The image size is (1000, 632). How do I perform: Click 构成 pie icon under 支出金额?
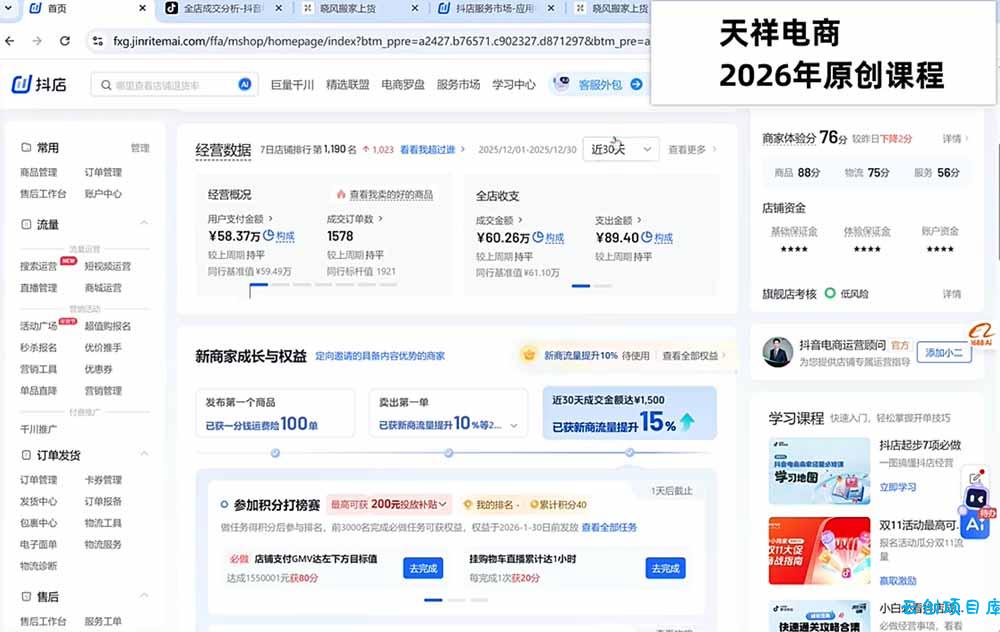click(x=647, y=237)
